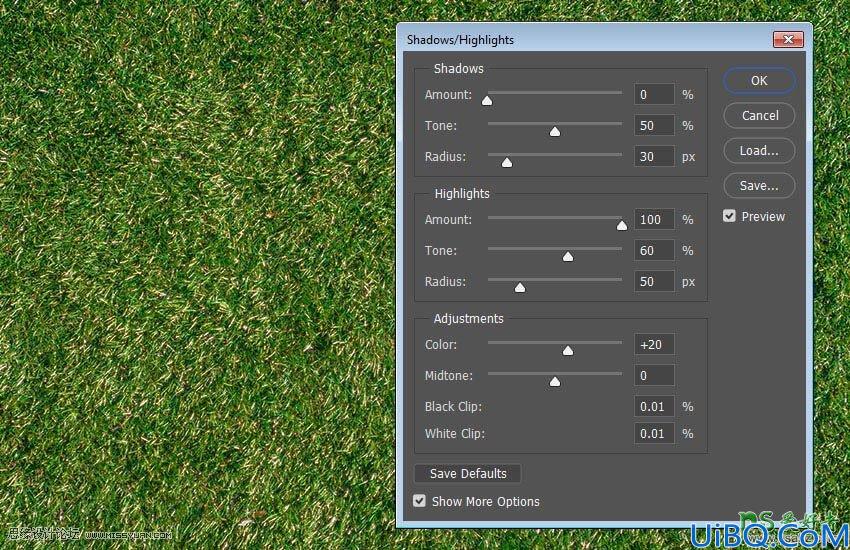Click the OK button

pyautogui.click(x=759, y=81)
